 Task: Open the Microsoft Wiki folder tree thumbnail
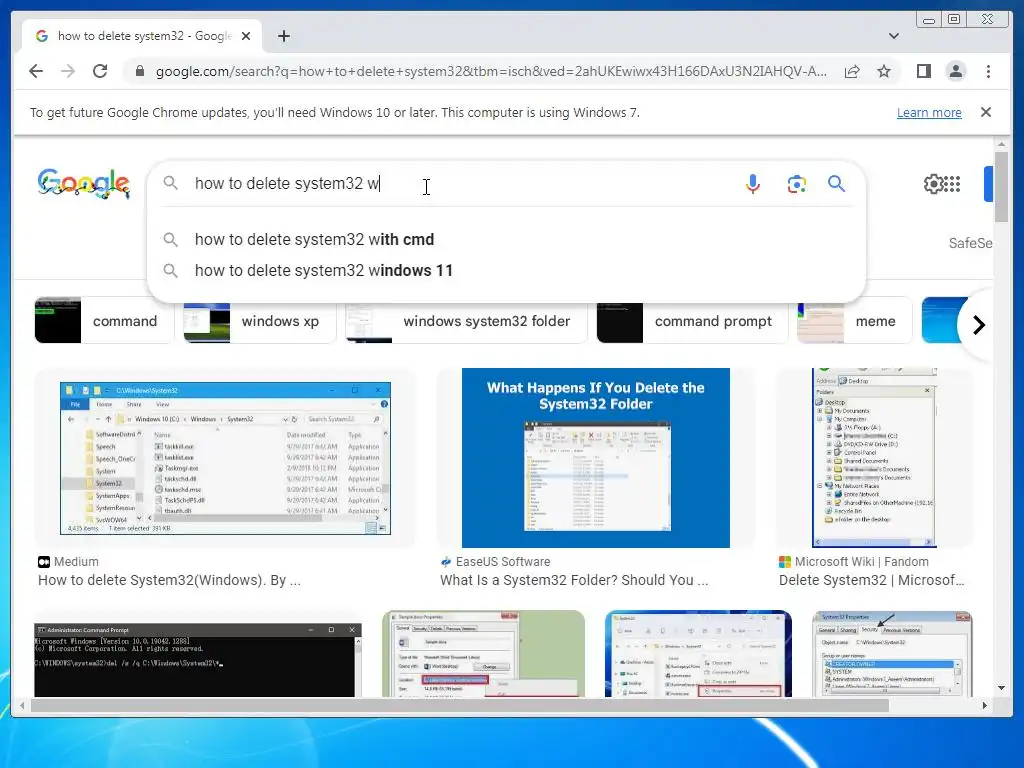(874, 458)
